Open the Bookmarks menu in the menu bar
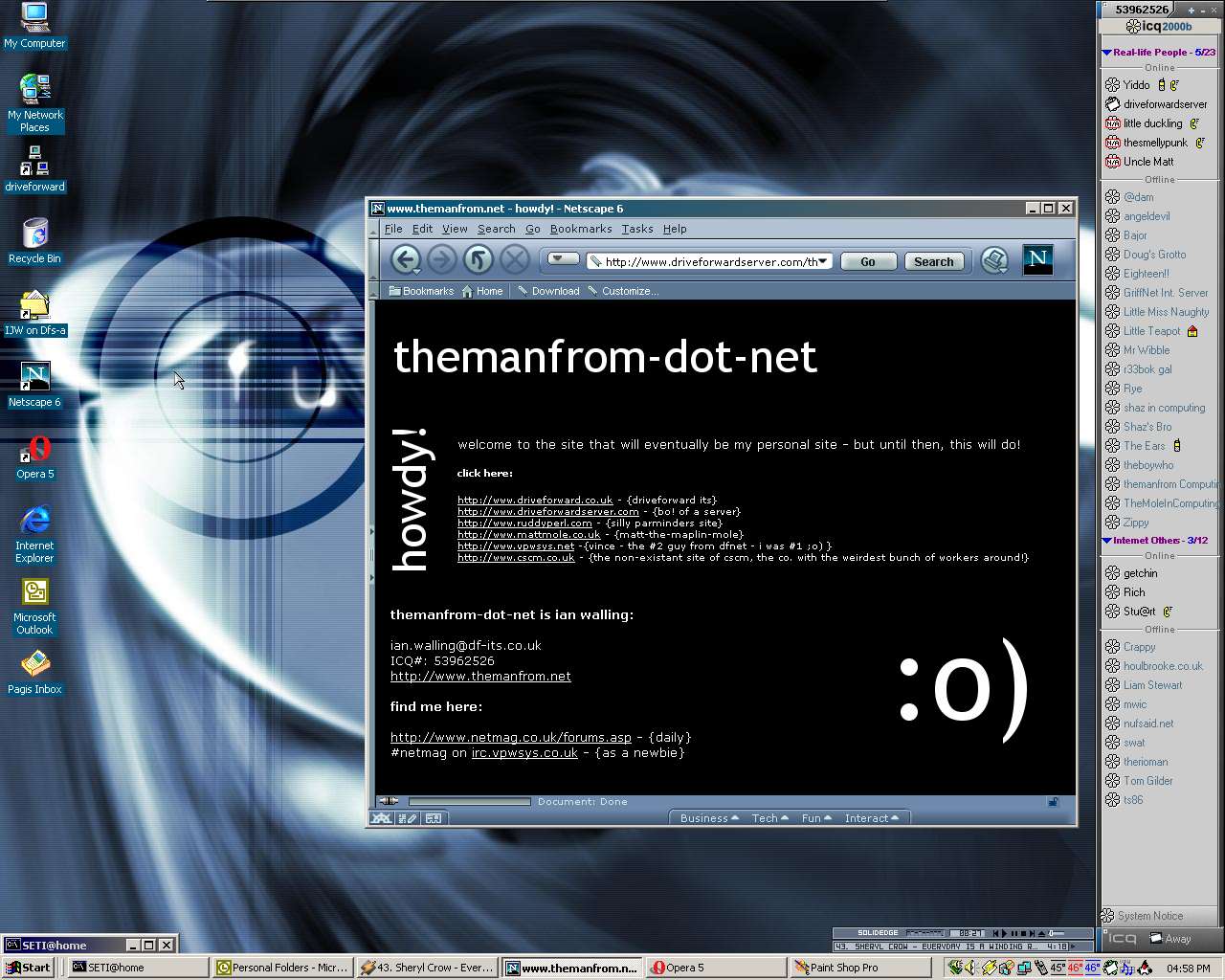The image size is (1225, 980). 580,229
